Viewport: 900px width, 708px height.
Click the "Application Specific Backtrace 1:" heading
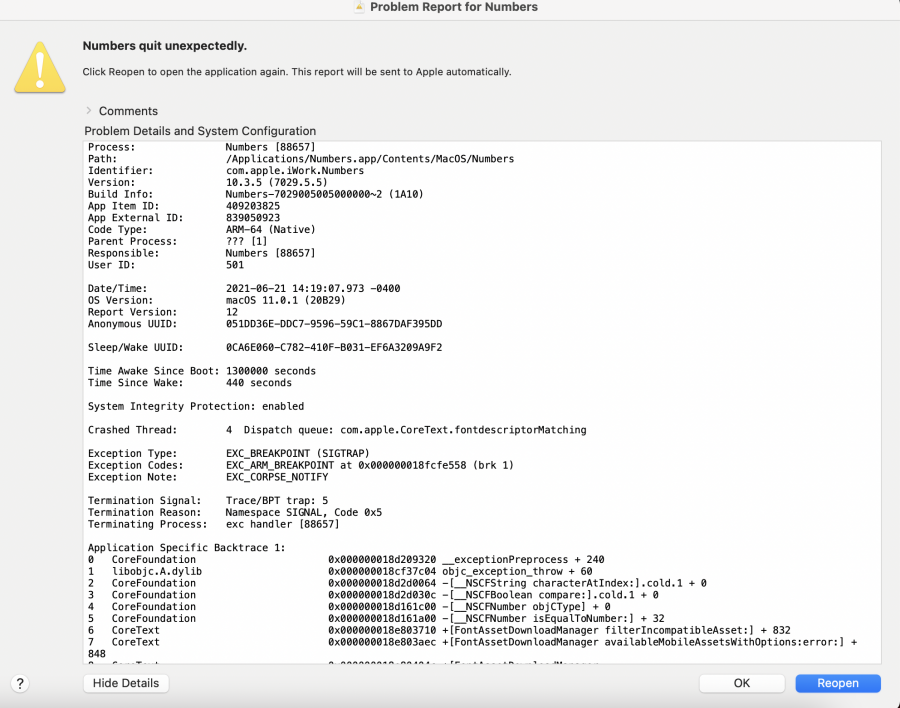coord(187,547)
